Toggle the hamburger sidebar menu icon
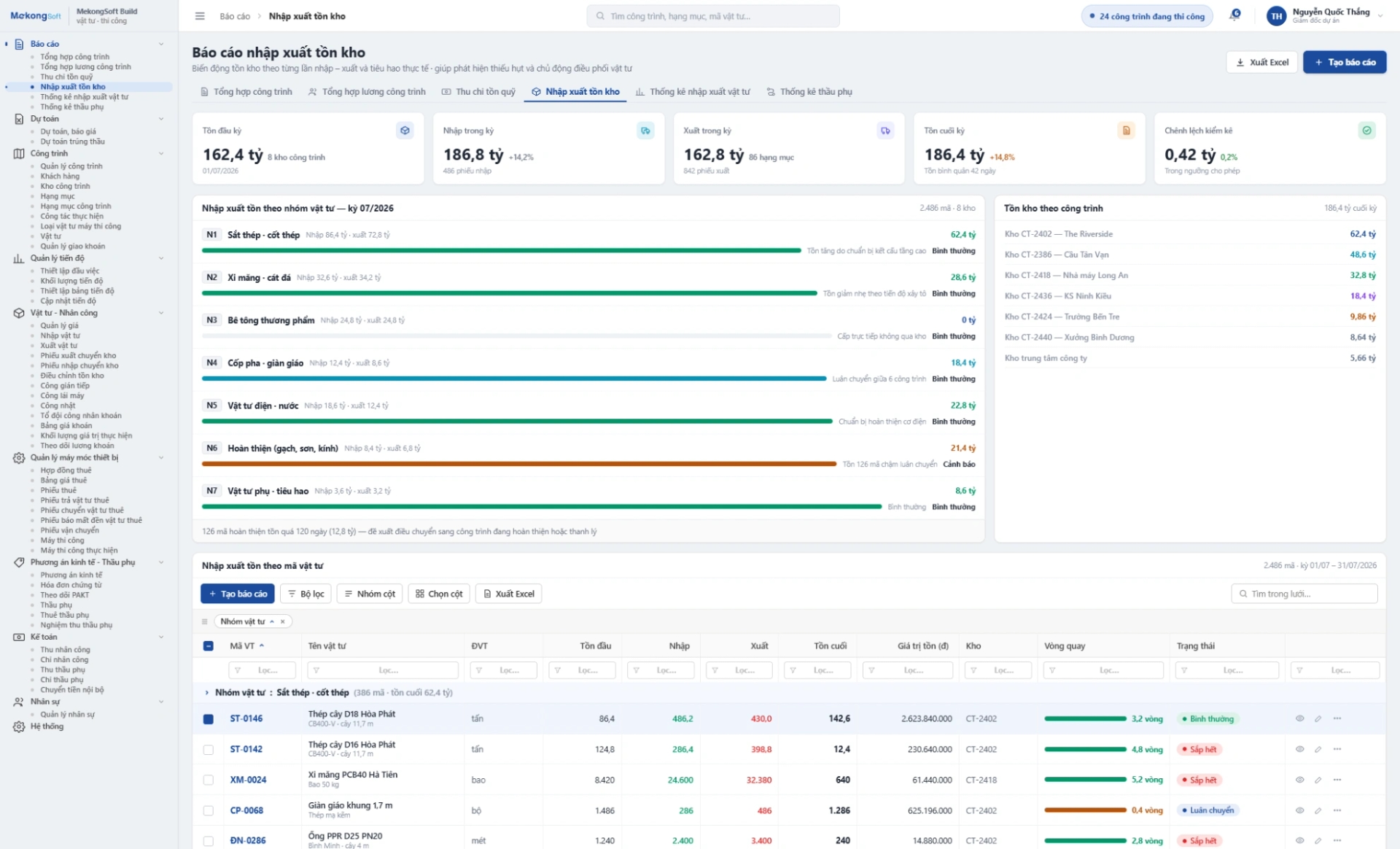Viewport: 1400px width, 849px height. (x=200, y=16)
